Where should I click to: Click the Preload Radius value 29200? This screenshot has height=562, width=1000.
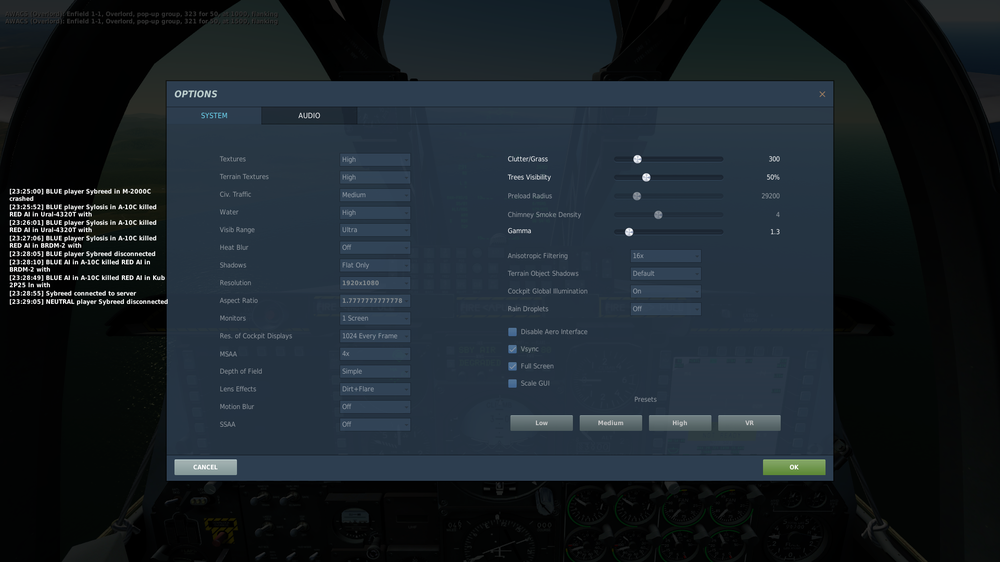[x=770, y=196]
